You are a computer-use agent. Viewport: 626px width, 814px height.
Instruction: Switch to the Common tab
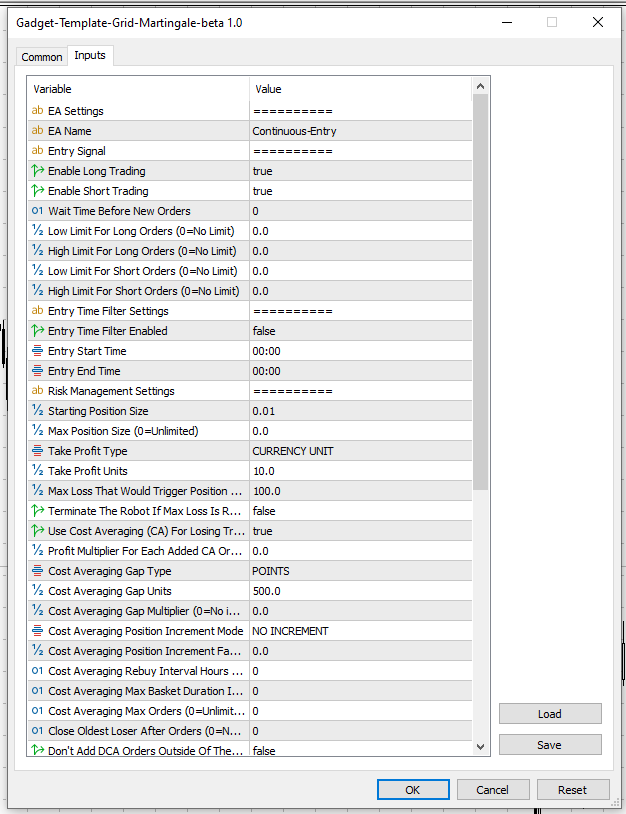(x=42, y=57)
